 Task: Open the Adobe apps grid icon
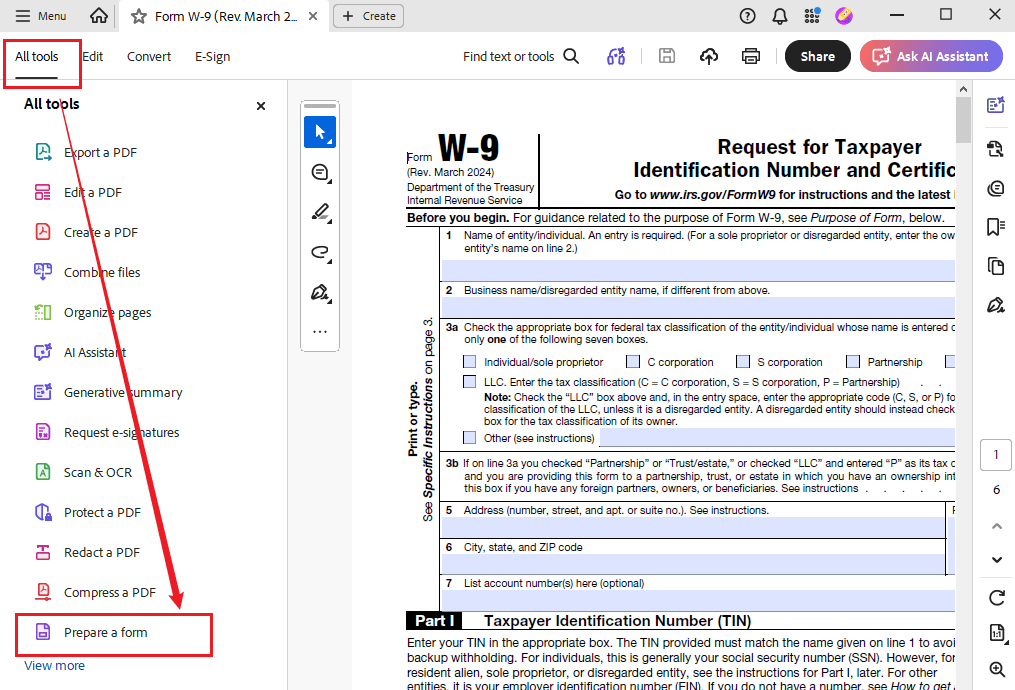coord(812,16)
